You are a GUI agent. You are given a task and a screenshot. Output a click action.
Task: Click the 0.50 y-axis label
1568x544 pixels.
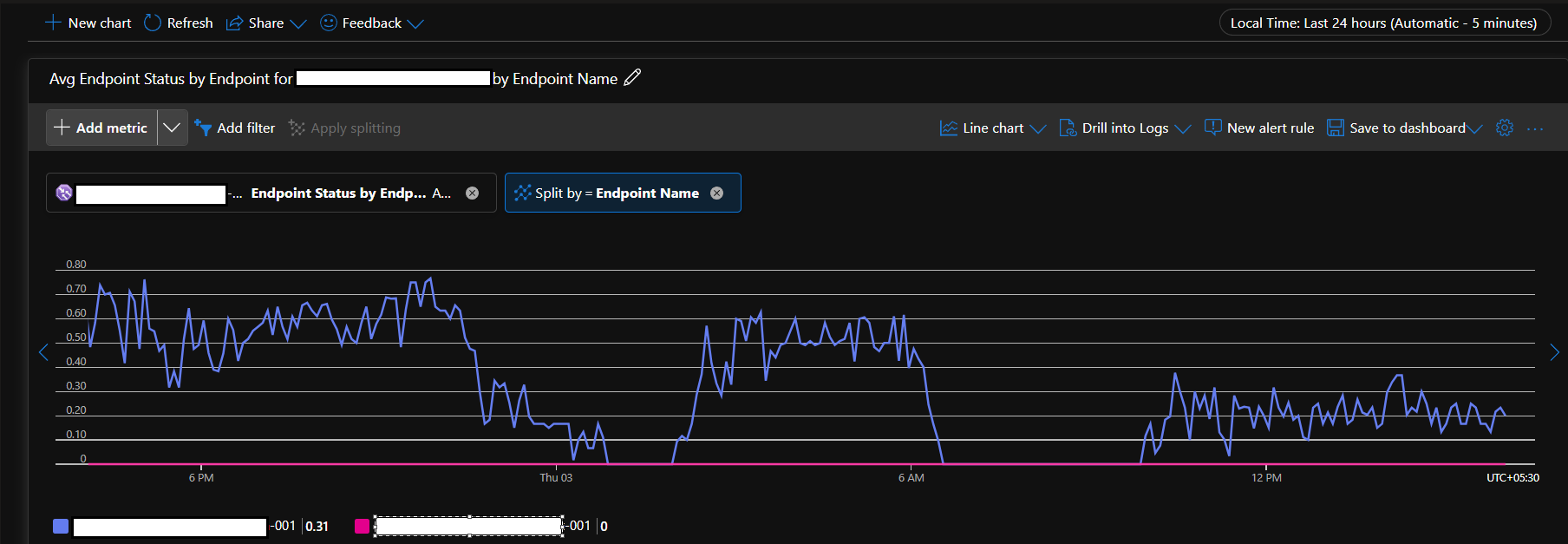point(76,338)
